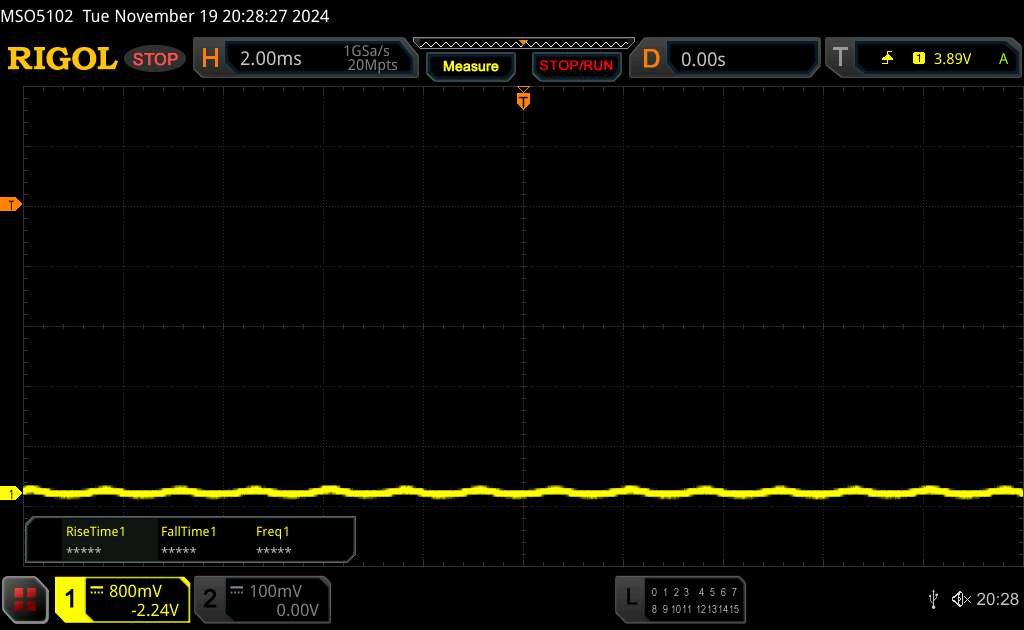Click the waveform memory position bar
The height and width of the screenshot is (630, 1024).
524,44
